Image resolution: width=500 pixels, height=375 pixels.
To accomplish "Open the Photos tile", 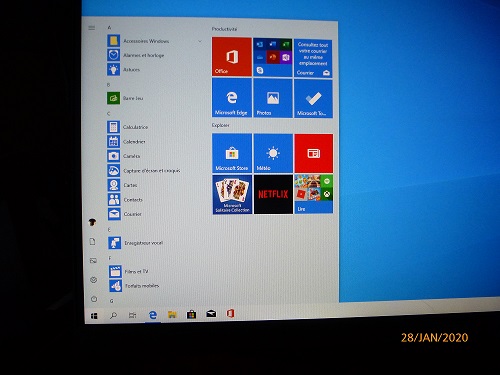I will [273, 98].
